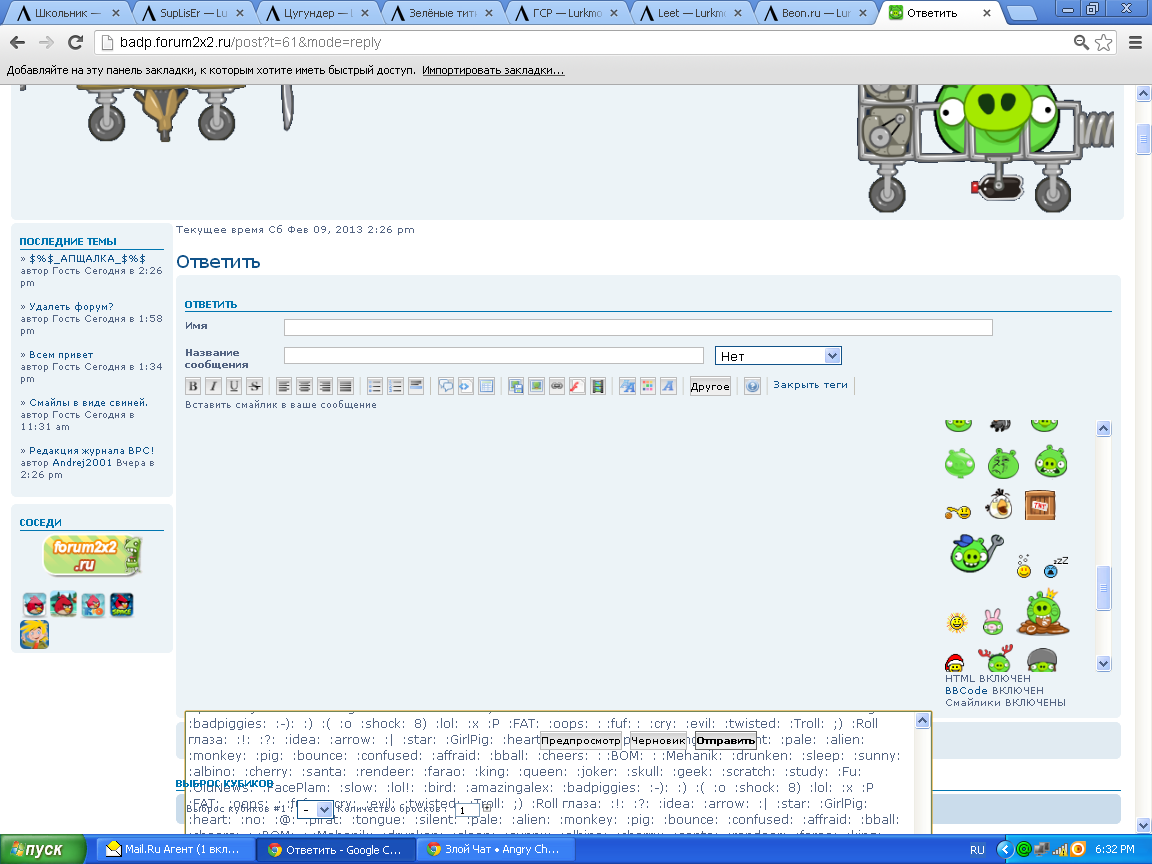Open the Нет message icon dropdown

point(778,356)
